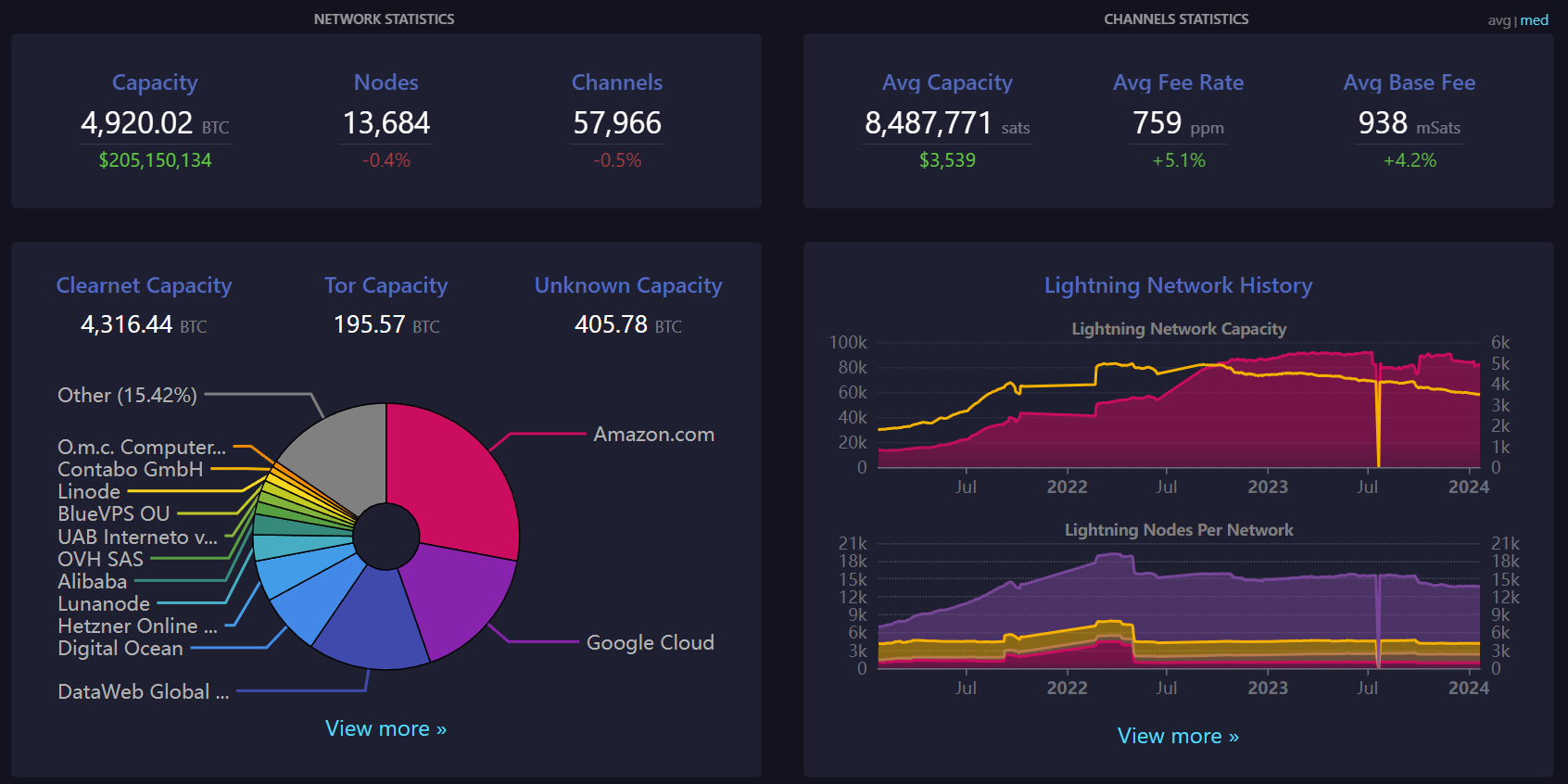Click the 4,316.44 BTC clearnet value
Viewport: 1568px width, 784px height.
(144, 324)
